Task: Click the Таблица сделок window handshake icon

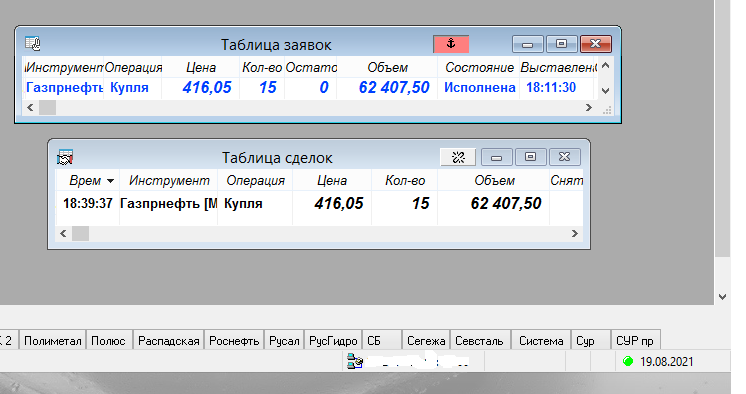Action: [x=65, y=157]
